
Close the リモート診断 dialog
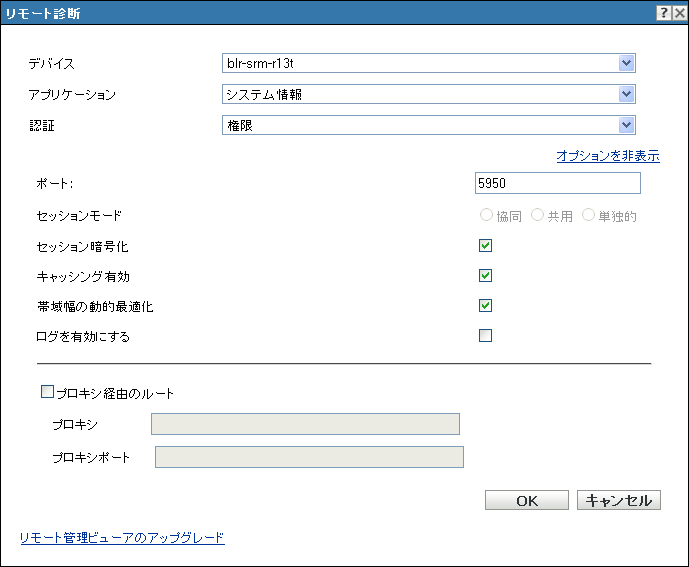(678, 13)
